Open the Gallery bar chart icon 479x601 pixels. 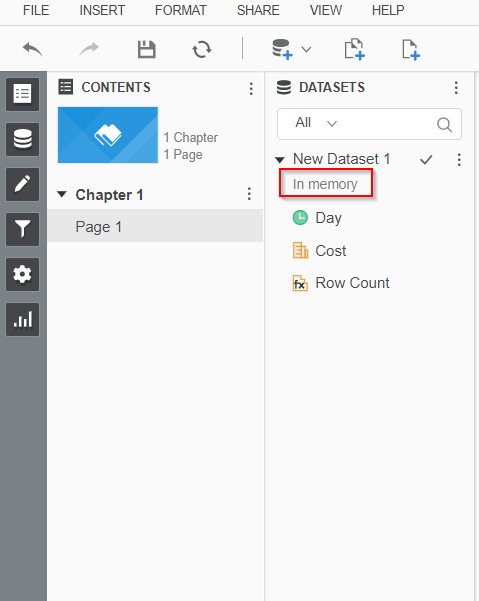pos(22,319)
